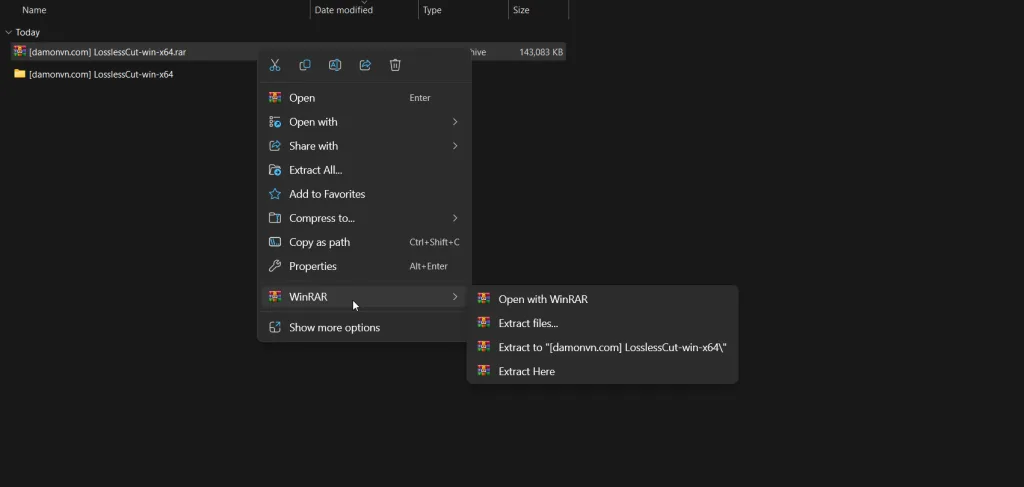
Task: Click Show more options
Action: 334,327
